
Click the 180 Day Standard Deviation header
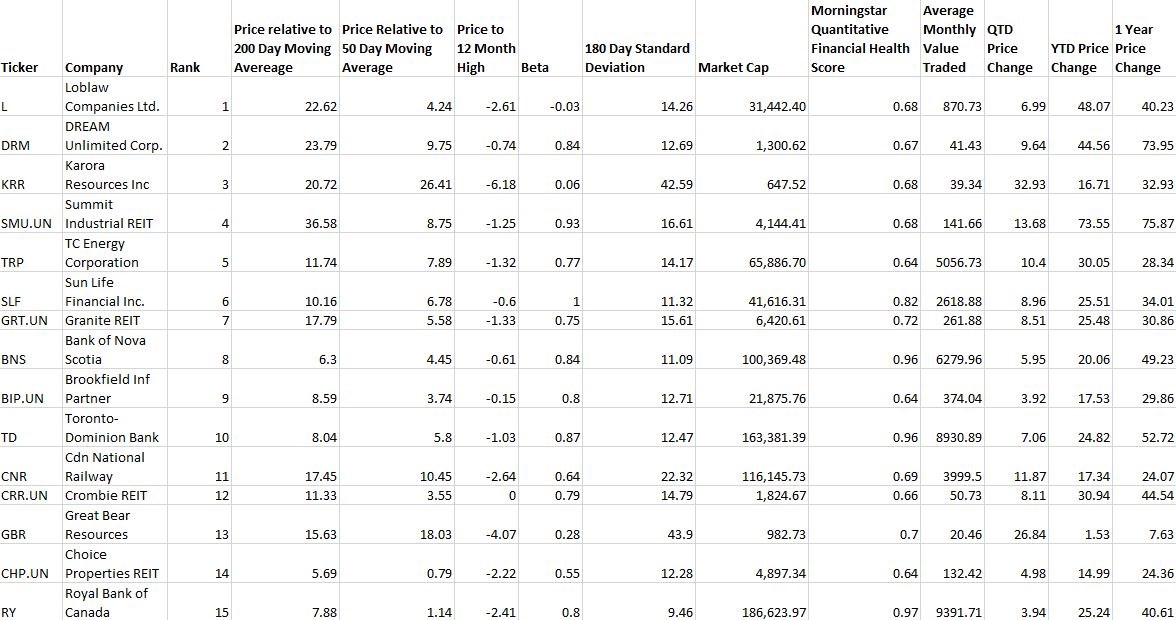[637, 58]
